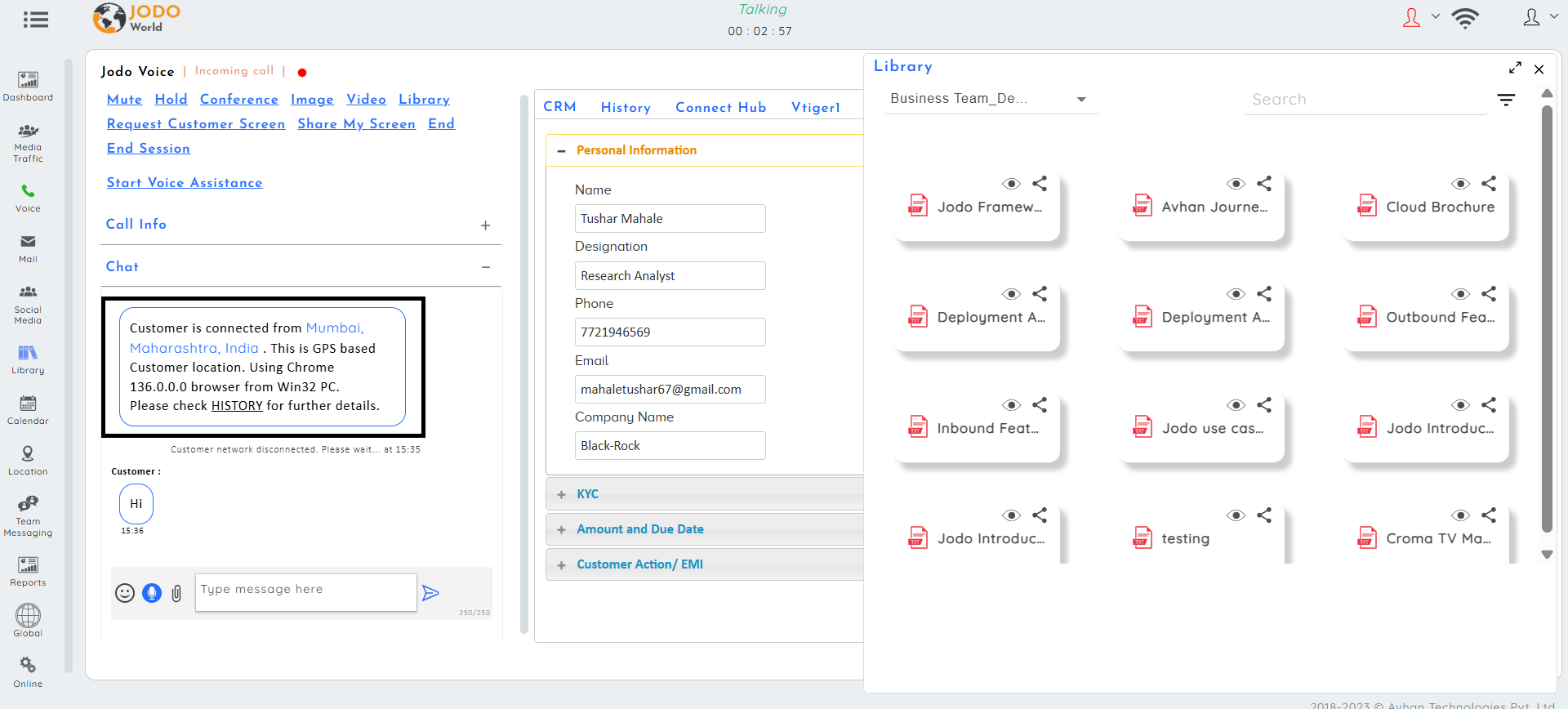Preview testing document with eye icon
Screen dimensions: 1568x709
(1236, 515)
